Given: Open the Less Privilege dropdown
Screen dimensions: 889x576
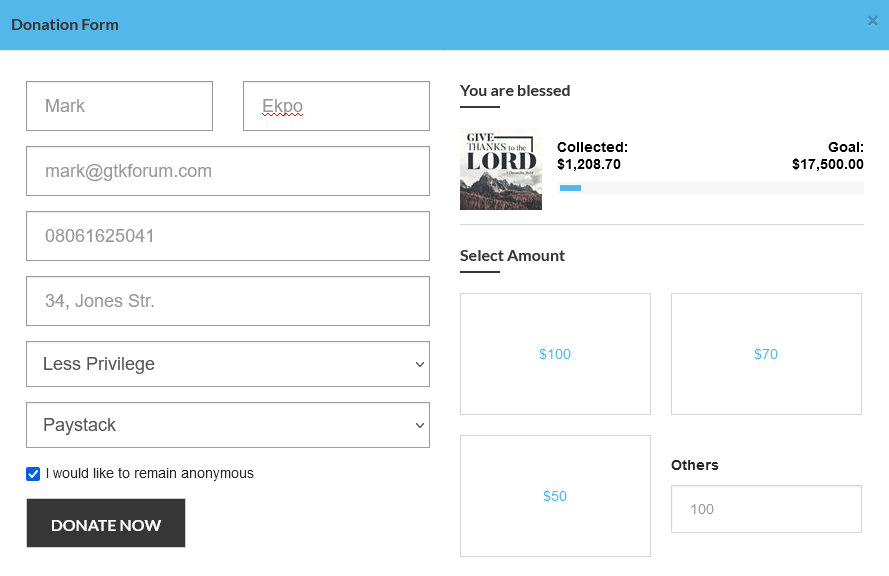Looking at the screenshot, I should (228, 364).
